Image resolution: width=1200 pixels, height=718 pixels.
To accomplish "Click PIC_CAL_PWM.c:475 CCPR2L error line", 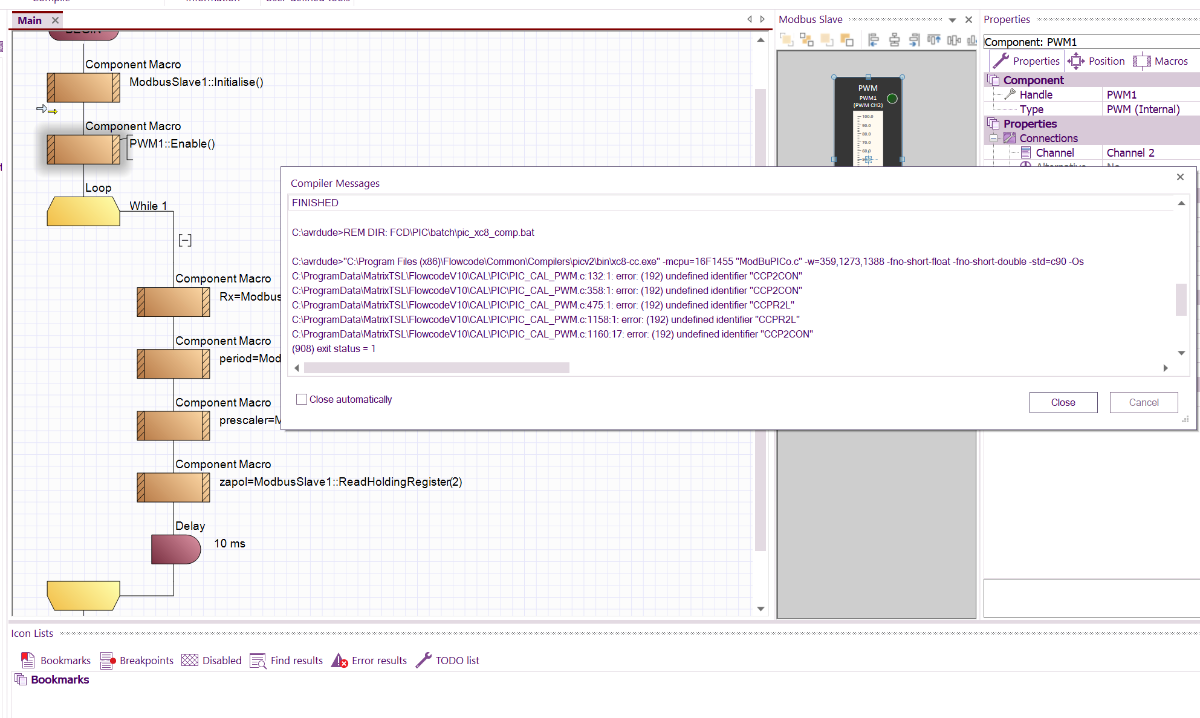I will [x=543, y=304].
